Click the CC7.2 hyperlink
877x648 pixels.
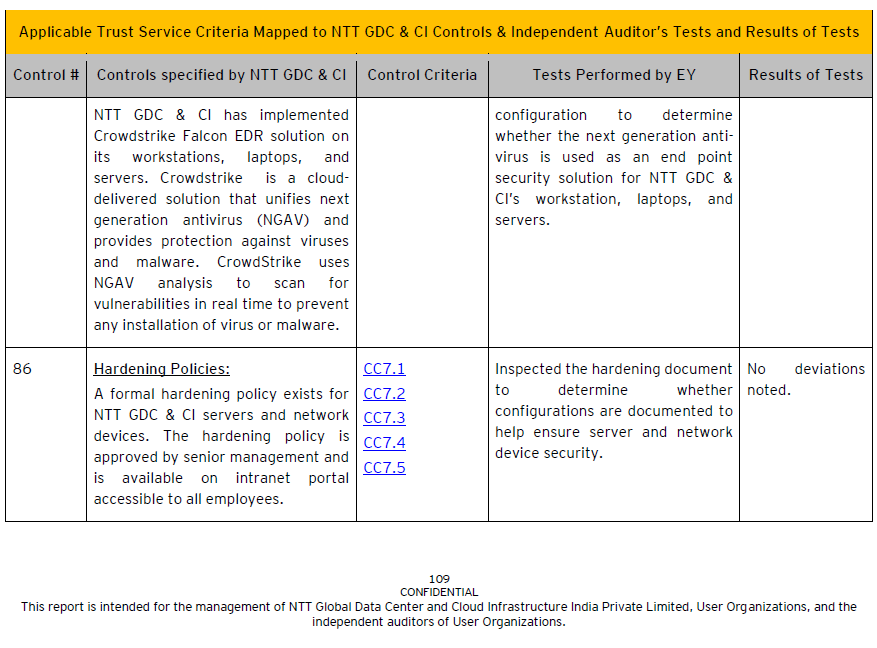384,394
